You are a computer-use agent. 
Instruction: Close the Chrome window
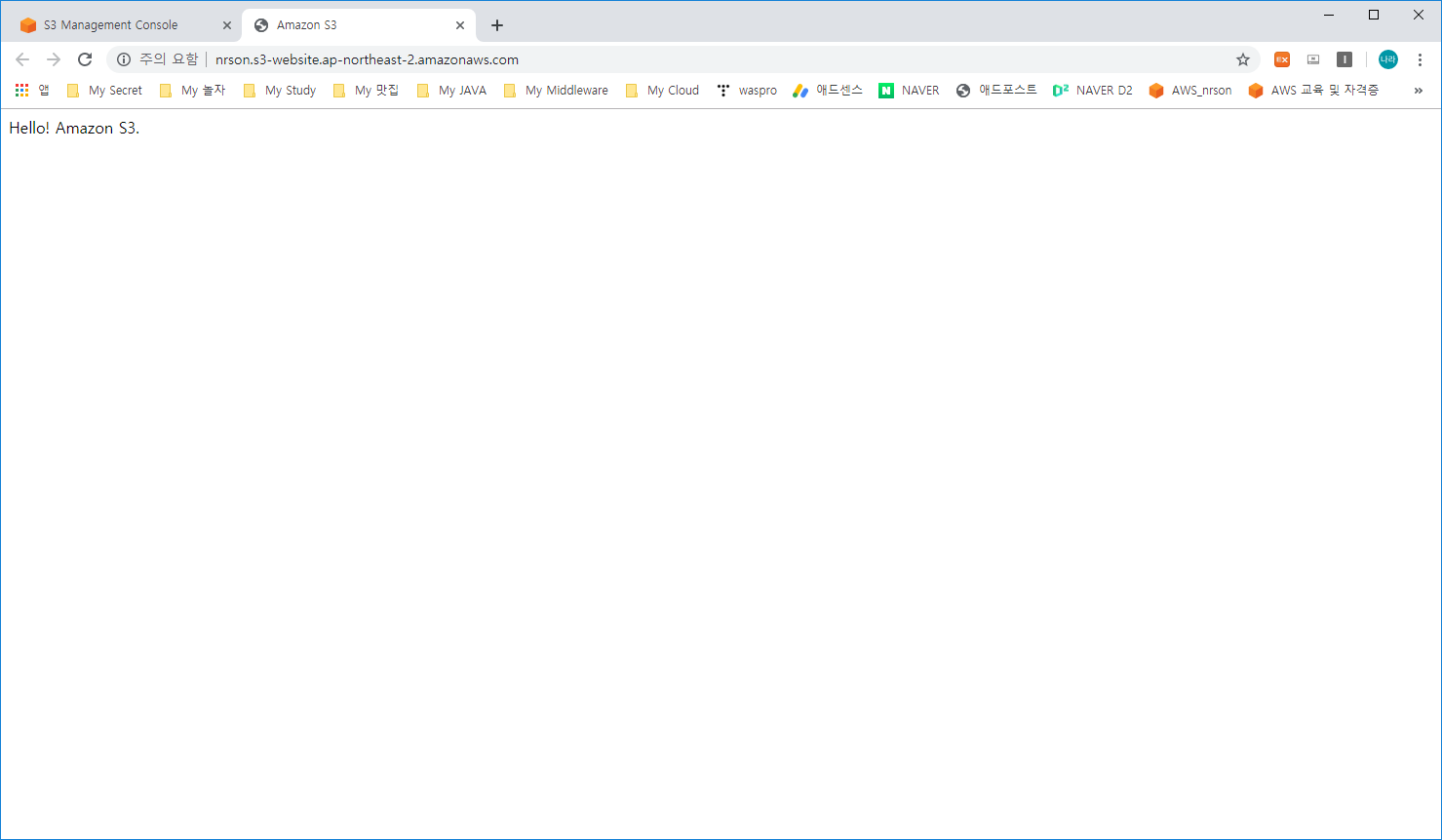[x=1419, y=15]
